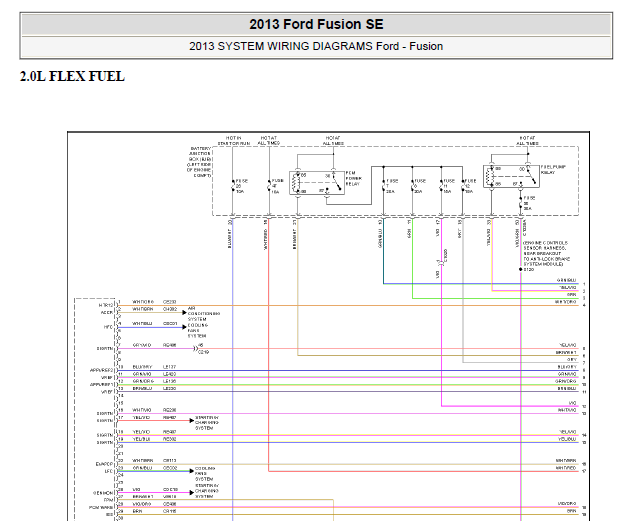Click the S120 splice dot

[x=521, y=270]
